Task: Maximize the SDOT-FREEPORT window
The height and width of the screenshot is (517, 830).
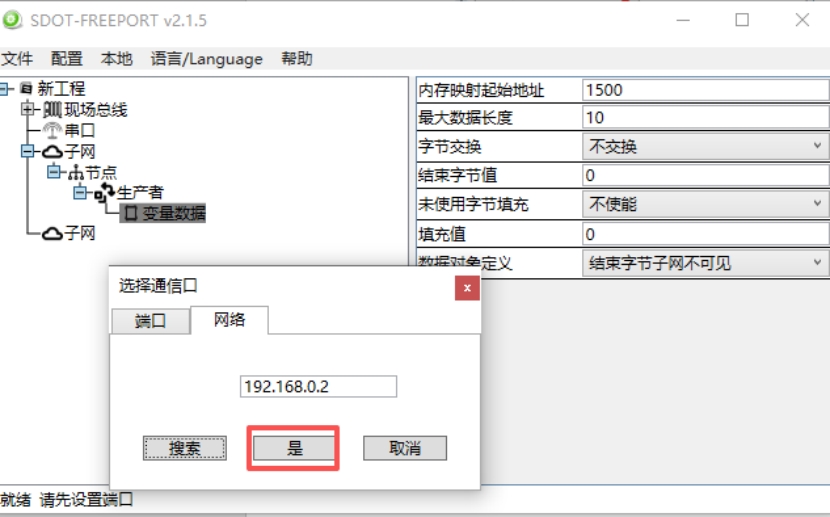Action: (x=742, y=20)
